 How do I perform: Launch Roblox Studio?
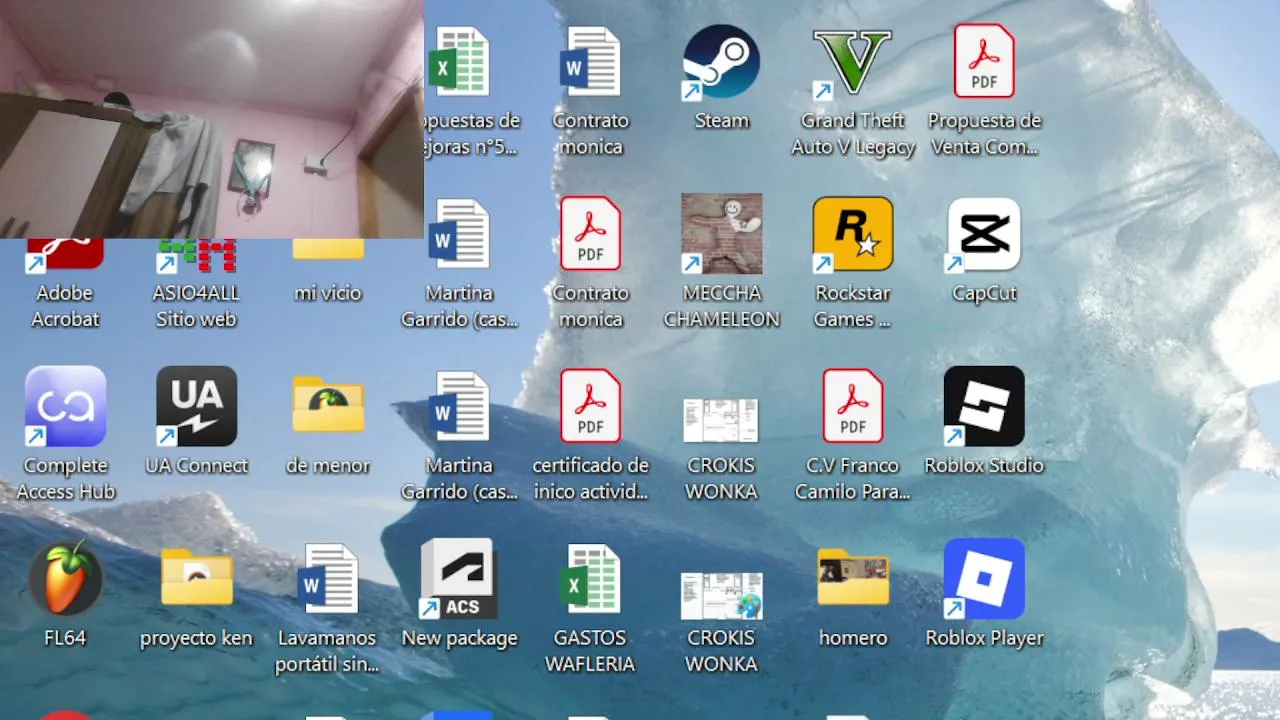point(984,406)
